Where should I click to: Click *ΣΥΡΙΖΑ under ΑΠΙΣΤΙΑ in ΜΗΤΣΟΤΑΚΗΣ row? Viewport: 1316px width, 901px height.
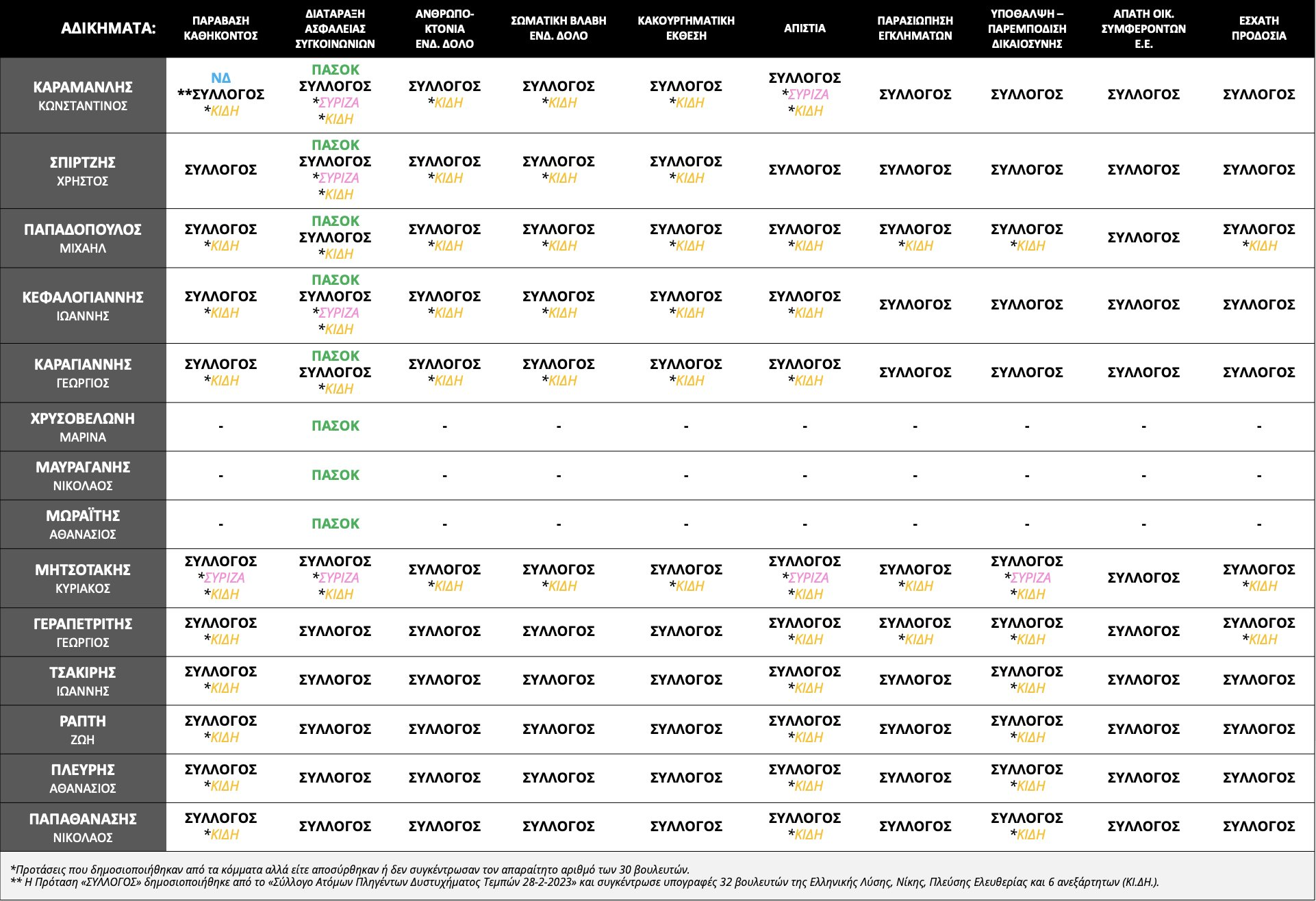[x=805, y=578]
